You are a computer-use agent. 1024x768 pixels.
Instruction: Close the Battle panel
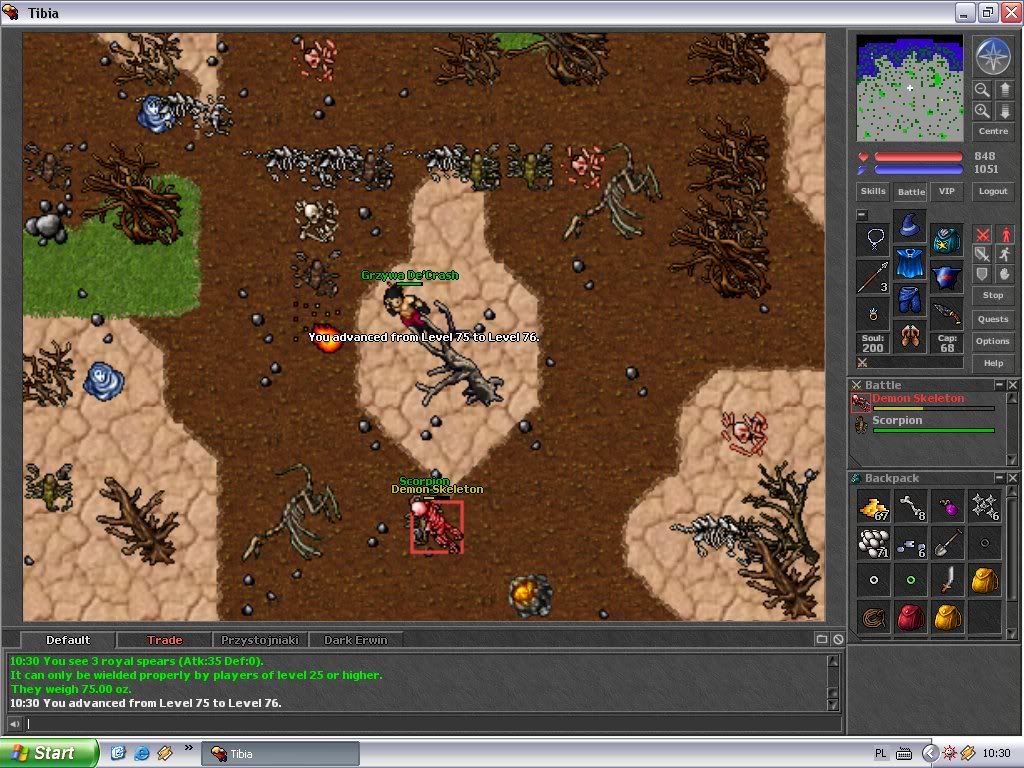[1012, 385]
